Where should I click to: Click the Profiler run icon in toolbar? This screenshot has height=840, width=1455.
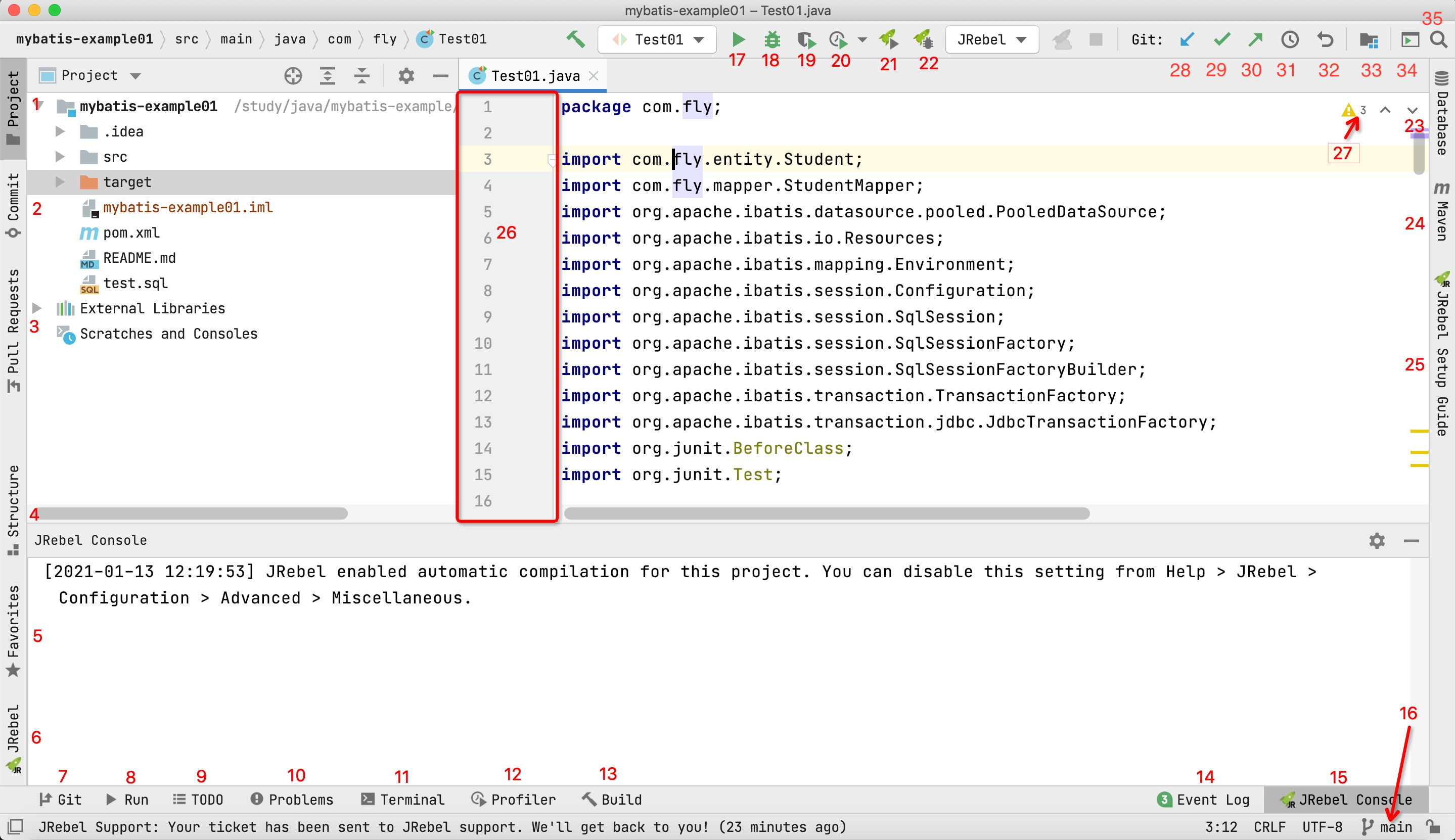click(838, 39)
